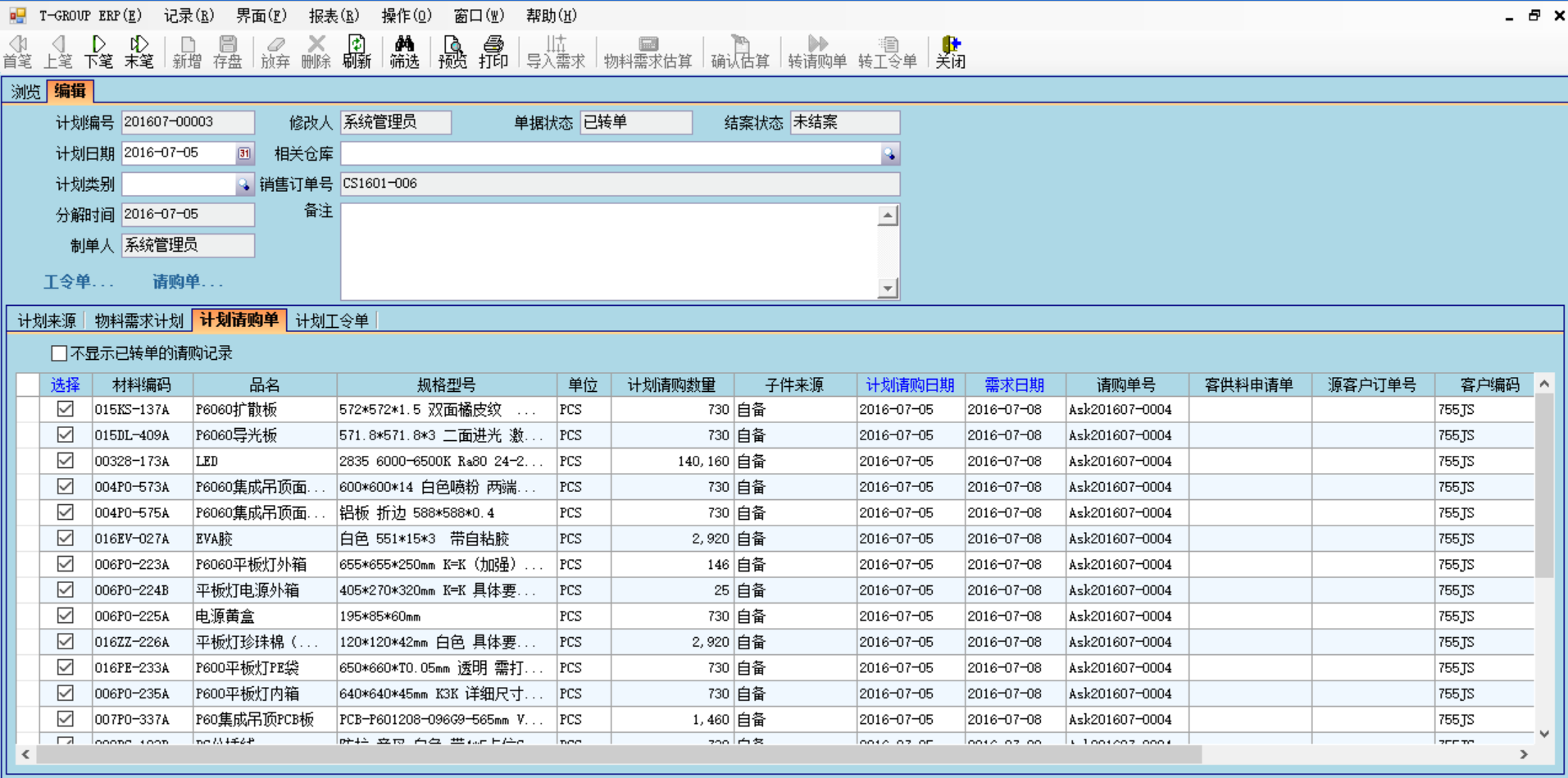This screenshot has height=778, width=1568.
Task: Click 转工令单 convert to work order
Action: [887, 52]
